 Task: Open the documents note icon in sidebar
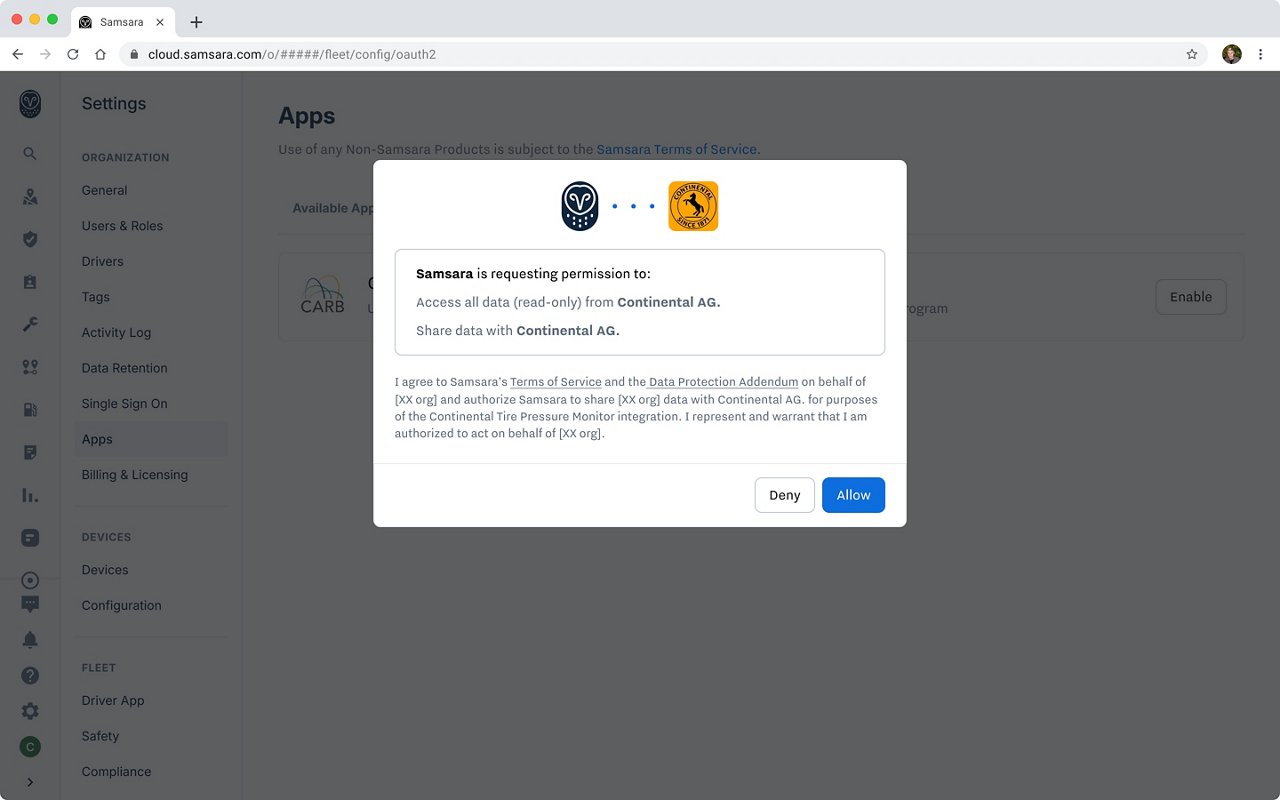tap(30, 452)
